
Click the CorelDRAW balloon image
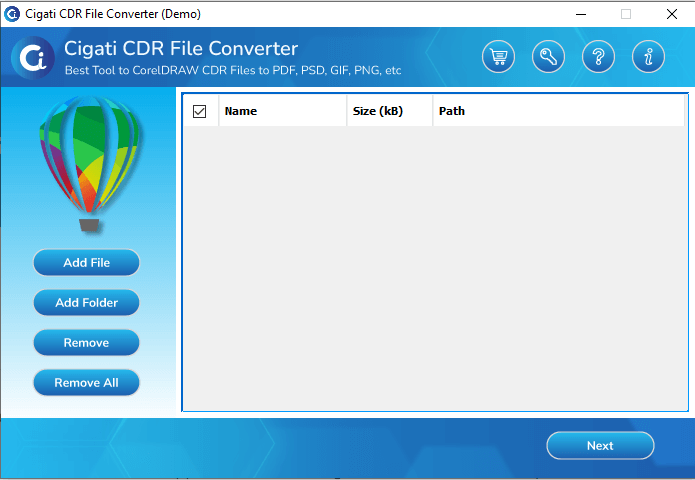(89, 164)
